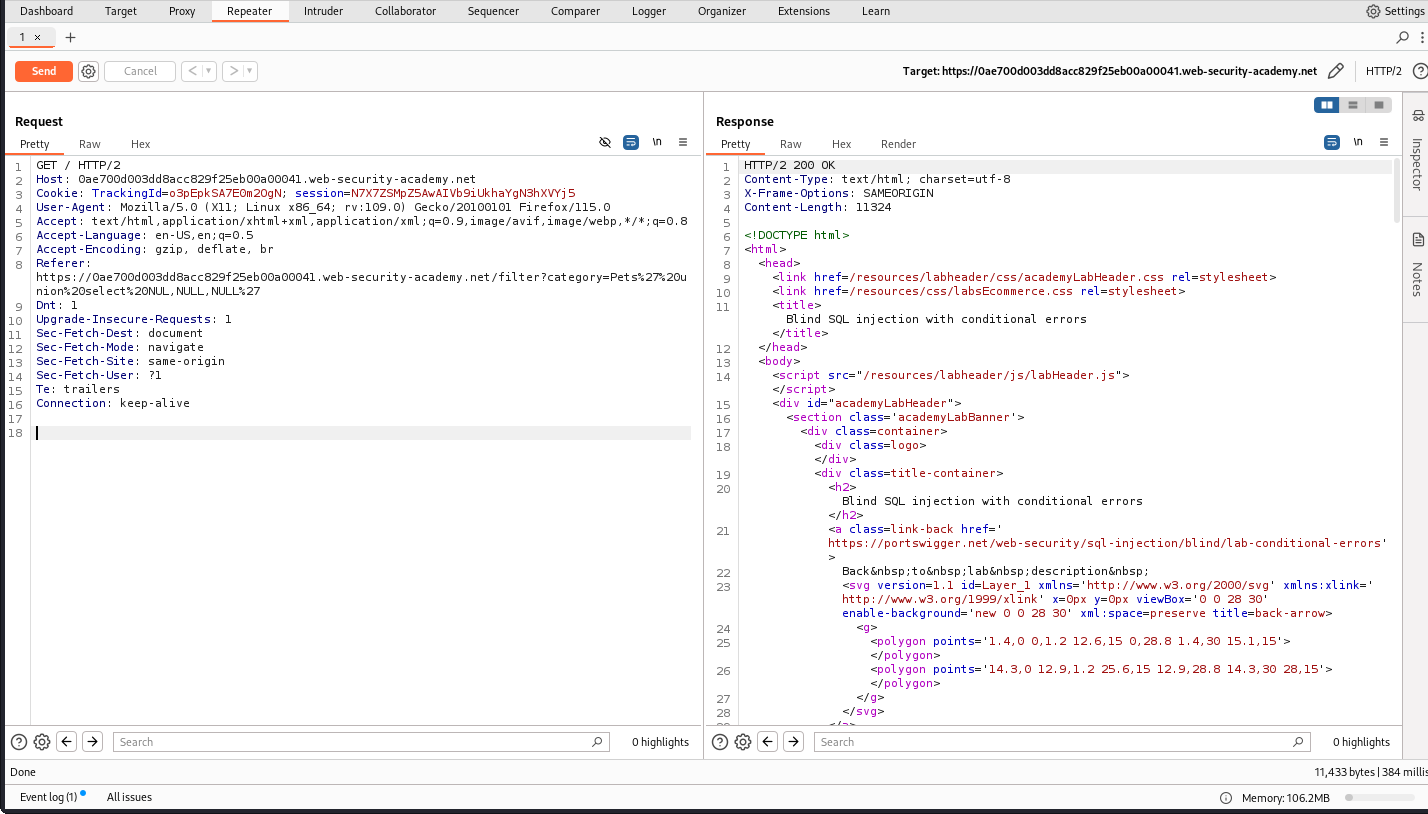Select top-bottom split layout view
Viewport: 1428px width, 814px height.
click(x=1353, y=105)
